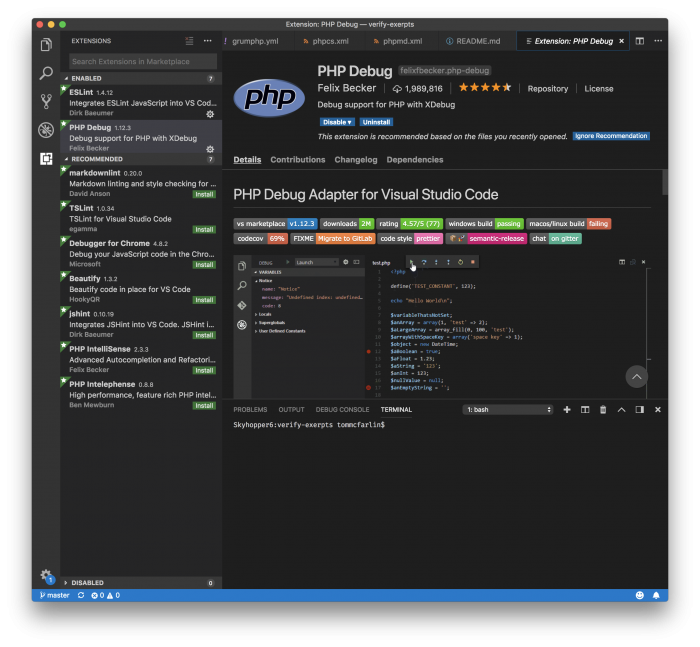Click the extension page scrollbar thumb

[665, 182]
